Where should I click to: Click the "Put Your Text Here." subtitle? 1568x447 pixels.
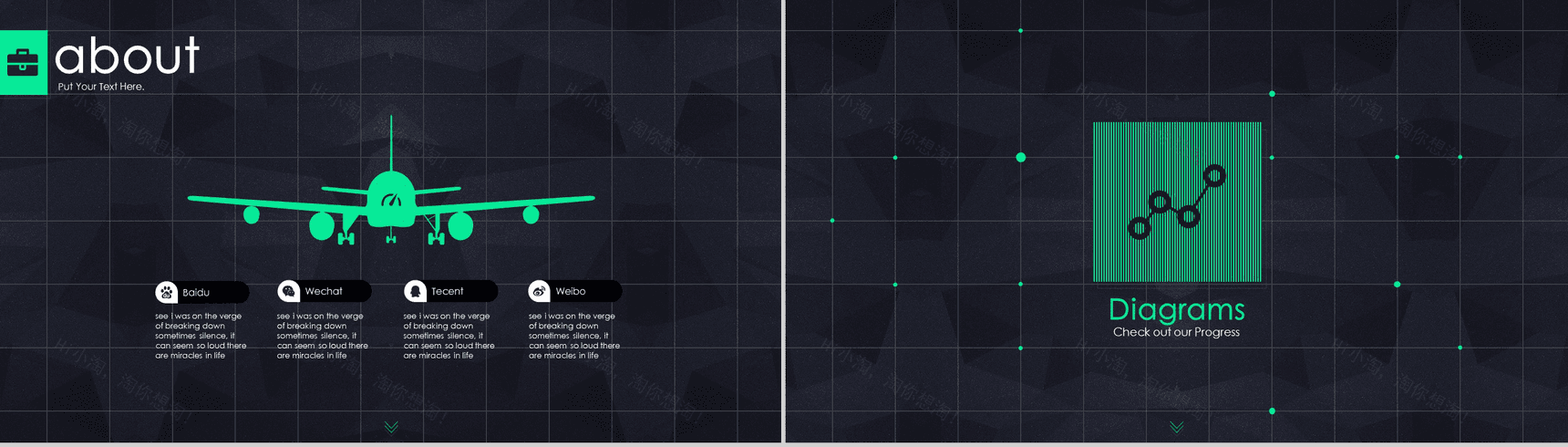[101, 87]
